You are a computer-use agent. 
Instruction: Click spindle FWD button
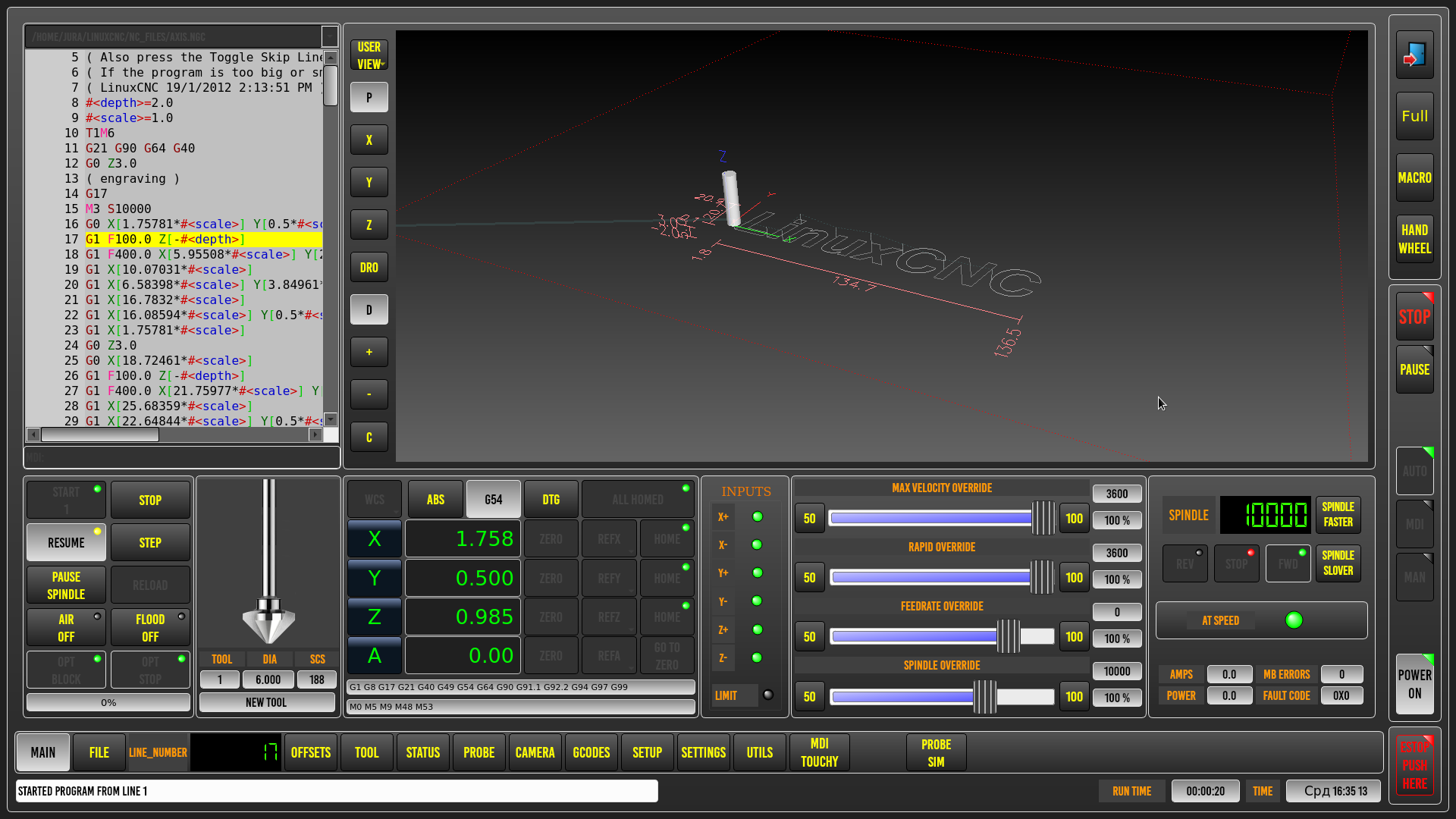[x=1288, y=563]
